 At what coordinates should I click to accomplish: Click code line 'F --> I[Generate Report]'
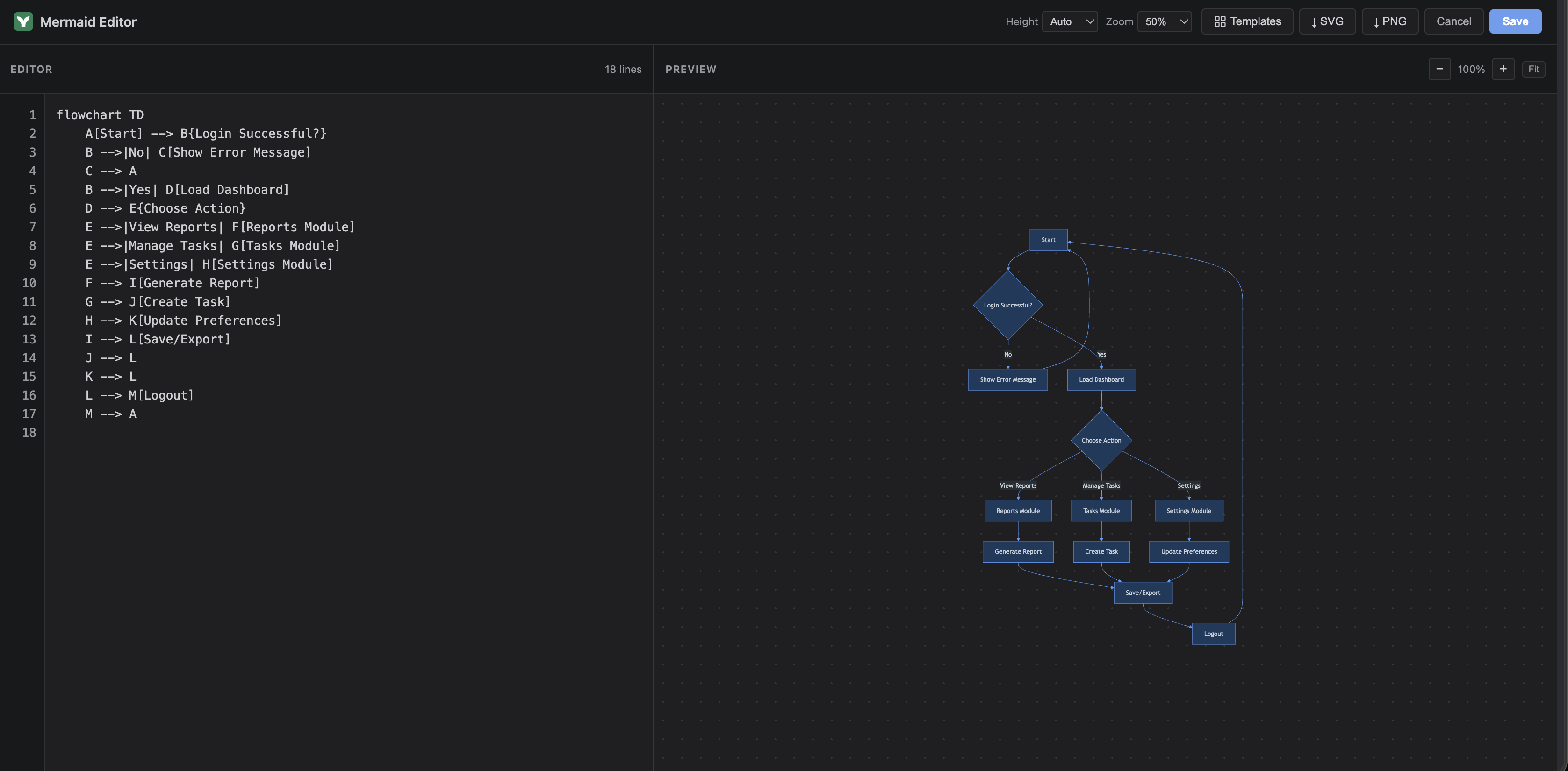[x=172, y=283]
